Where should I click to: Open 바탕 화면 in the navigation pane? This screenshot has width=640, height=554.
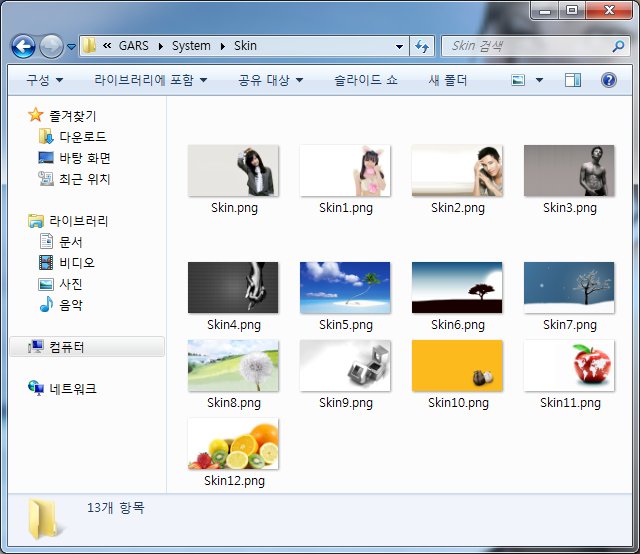[x=85, y=158]
